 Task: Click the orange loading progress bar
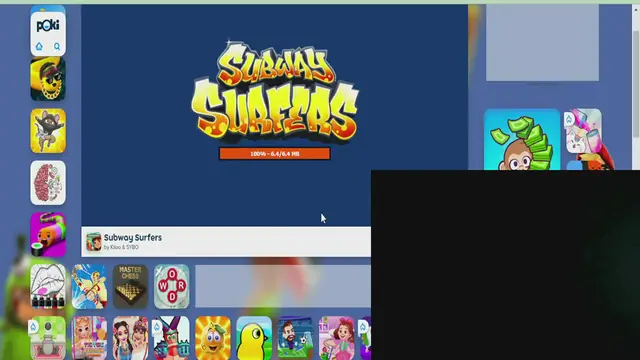pos(275,154)
